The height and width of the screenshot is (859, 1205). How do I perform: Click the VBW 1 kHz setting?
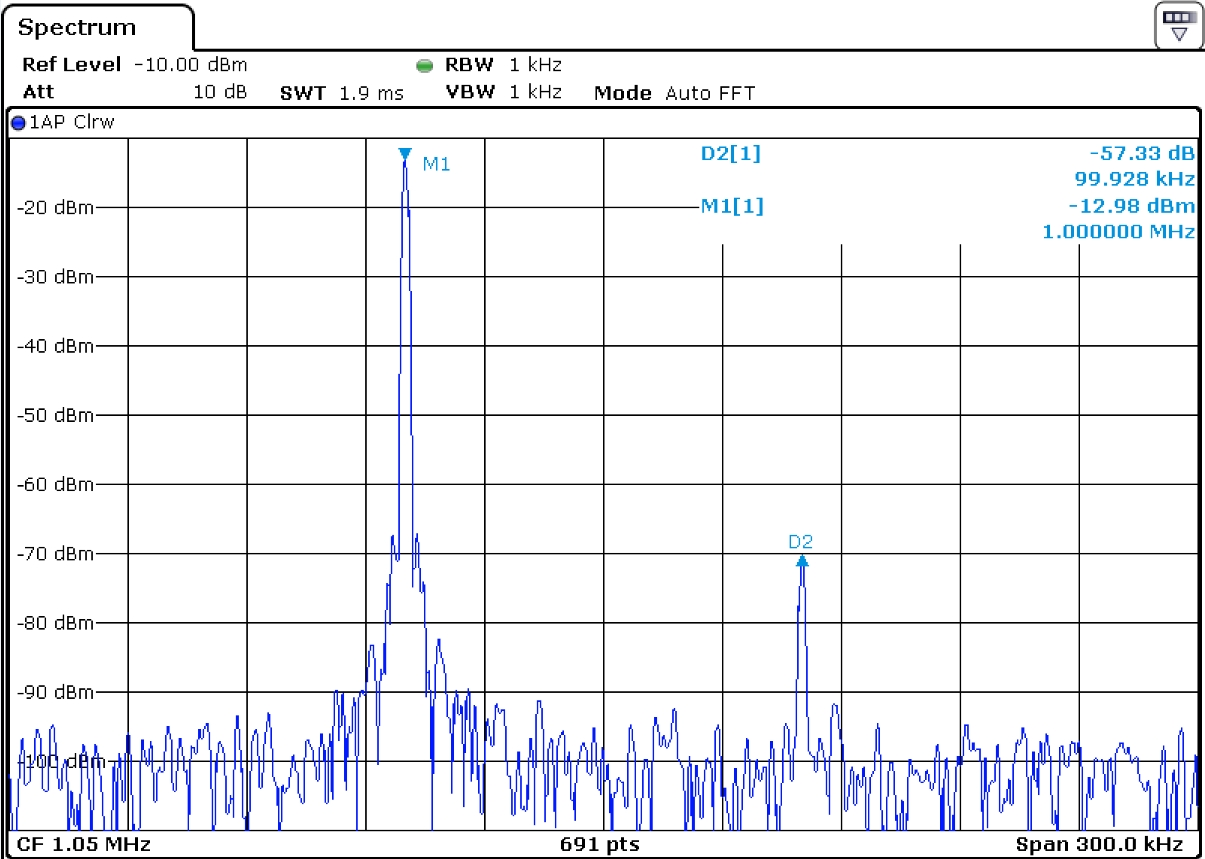(503, 93)
